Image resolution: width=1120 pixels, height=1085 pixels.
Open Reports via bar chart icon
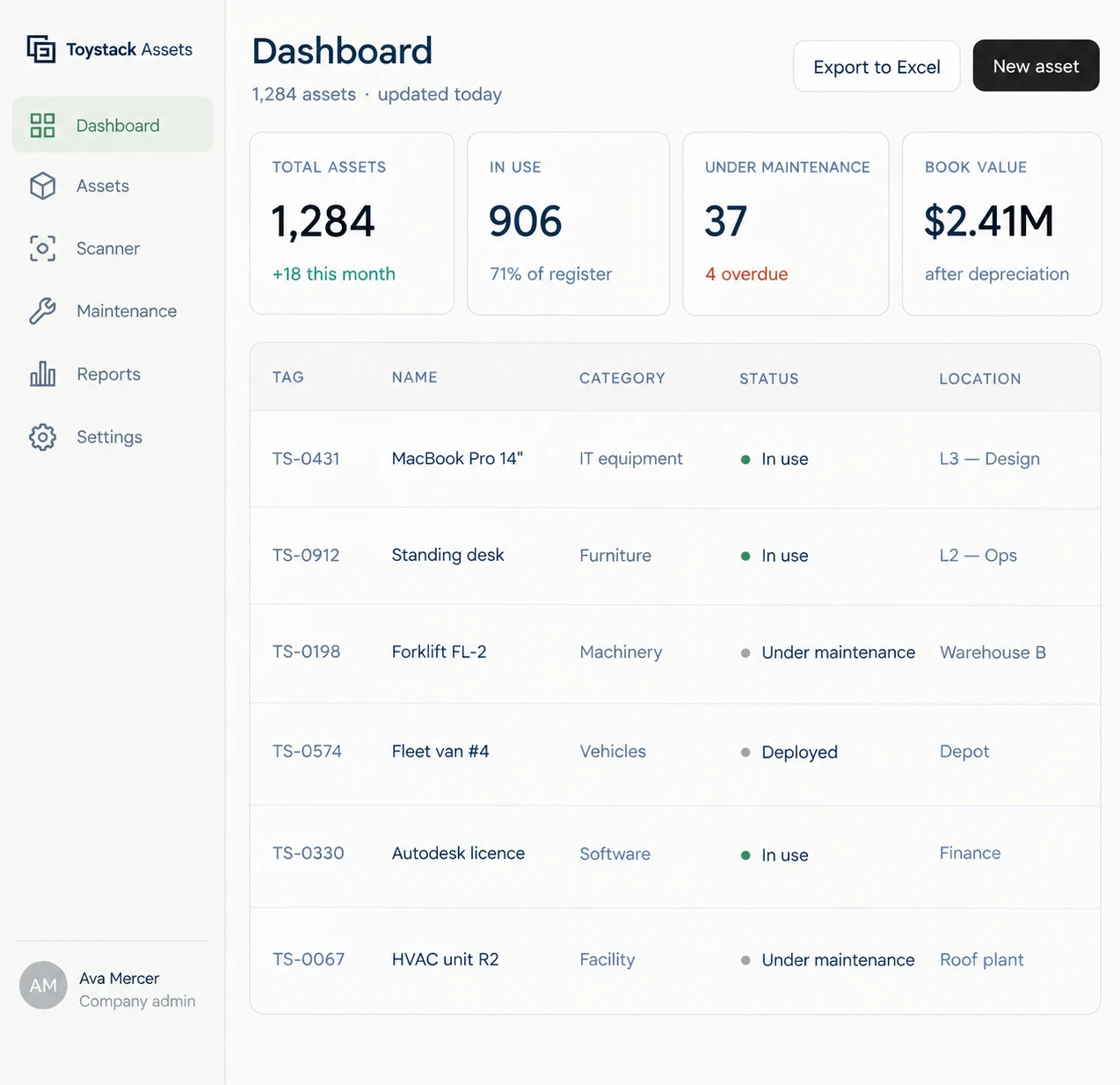(42, 374)
